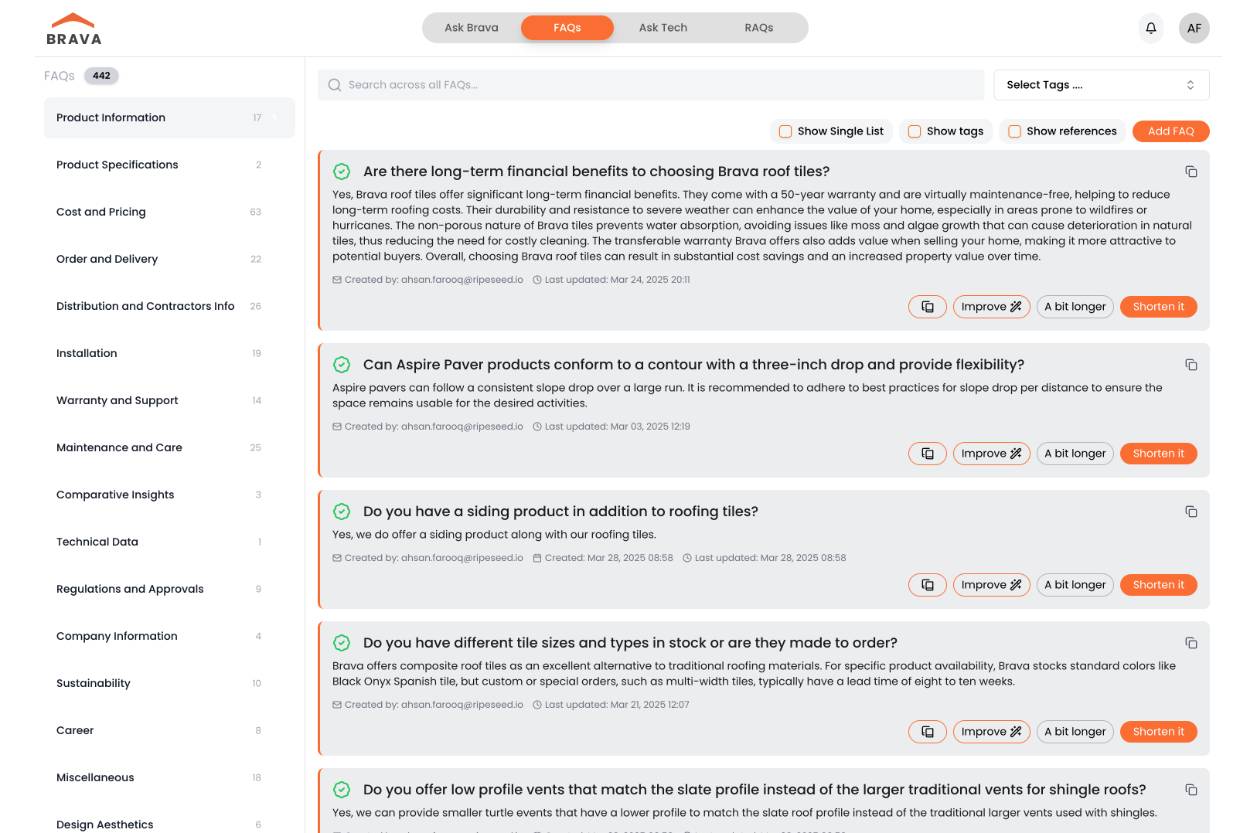This screenshot has height=833, width=1257.
Task: Click green check icon of siding product FAQ
Action: coord(342,511)
